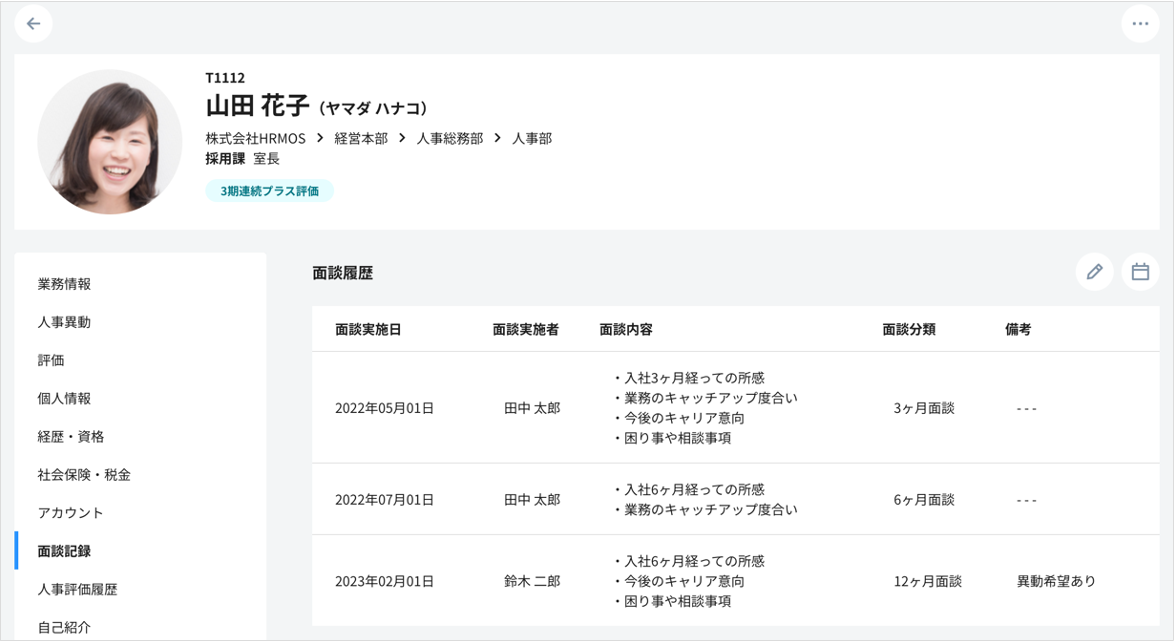Click the 山田 花子 profile photo
Image resolution: width=1174 pixels, height=642 pixels.
tap(109, 140)
